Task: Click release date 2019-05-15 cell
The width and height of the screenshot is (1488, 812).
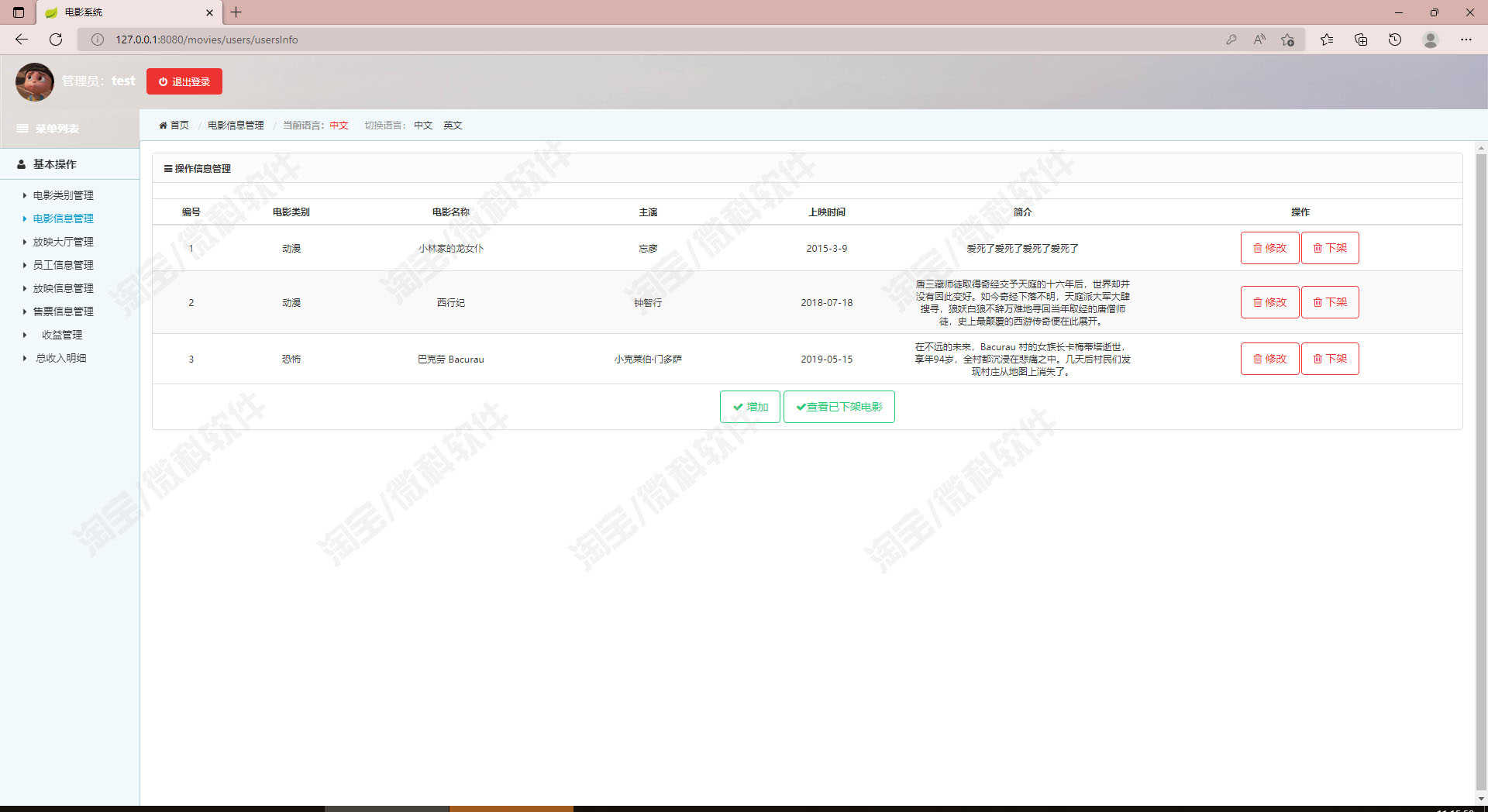Action: click(x=827, y=360)
